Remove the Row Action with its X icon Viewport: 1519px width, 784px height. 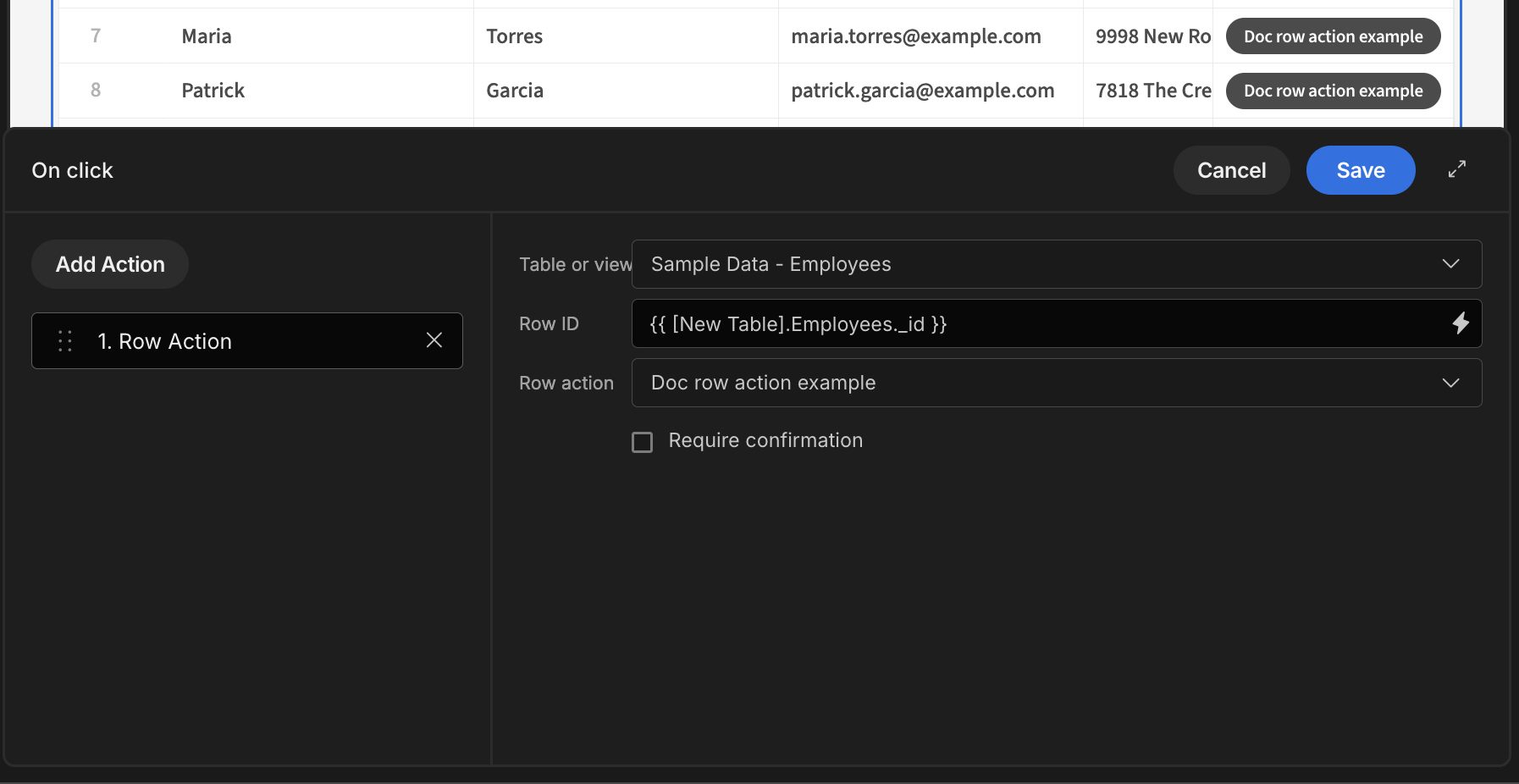pos(434,340)
